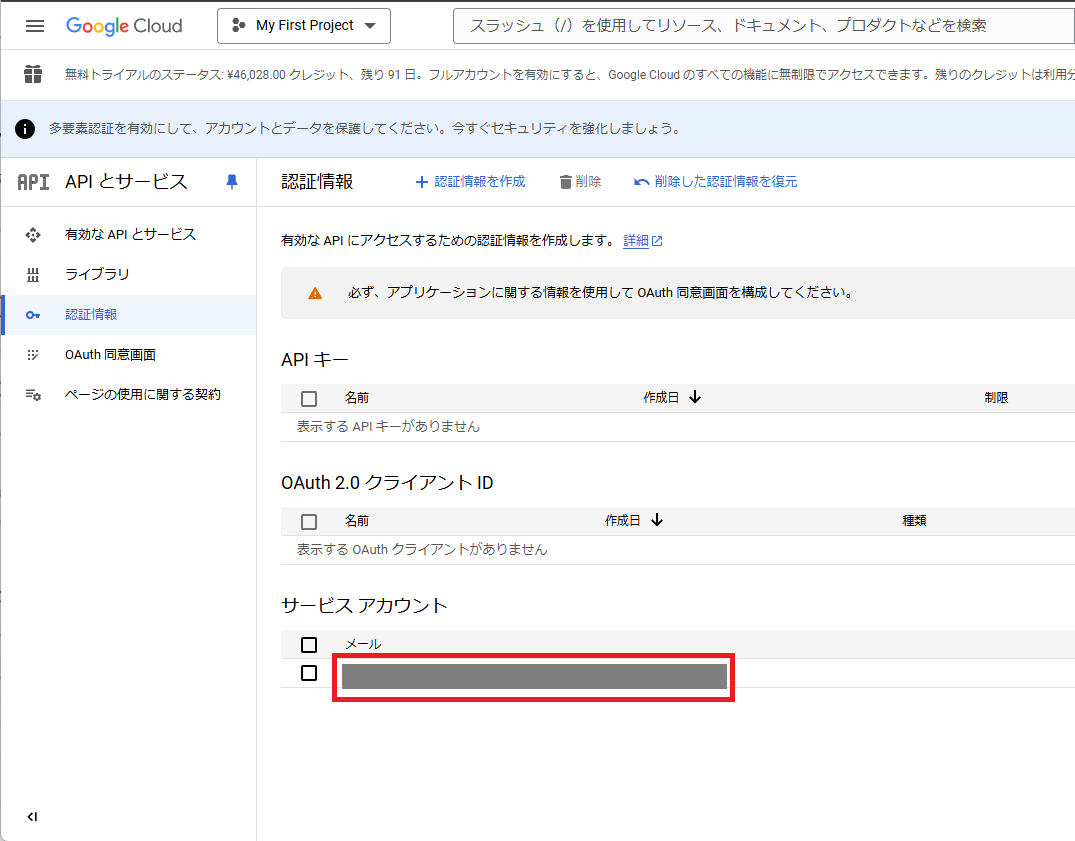Click the enabled APIs diamond icon
Viewport: 1075px width, 841px height.
pyautogui.click(x=33, y=235)
